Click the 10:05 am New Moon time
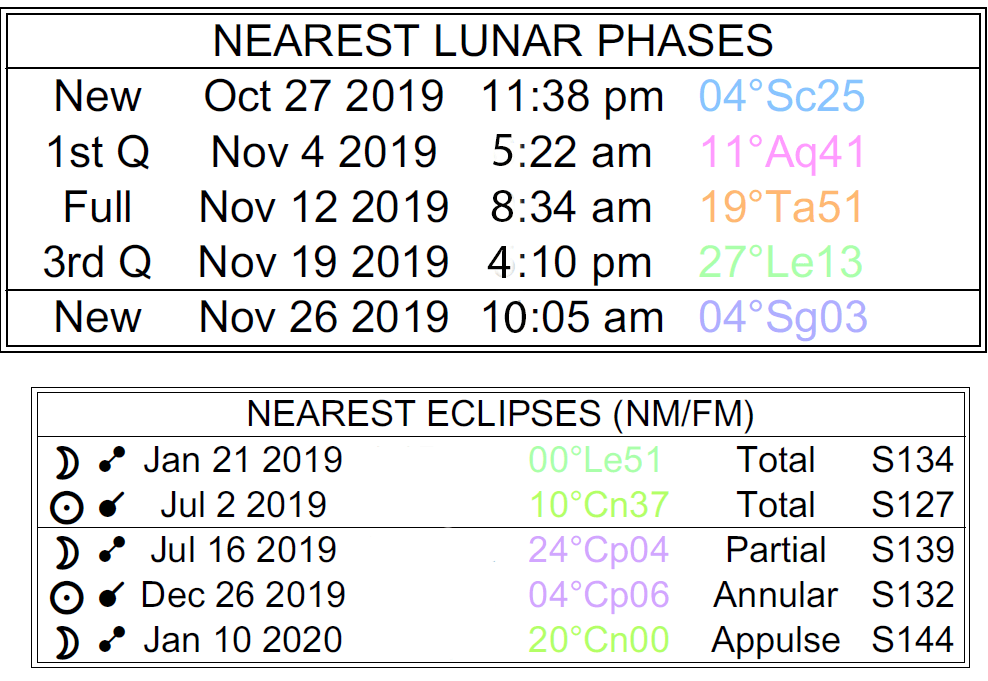This screenshot has width=988, height=681. (x=572, y=318)
